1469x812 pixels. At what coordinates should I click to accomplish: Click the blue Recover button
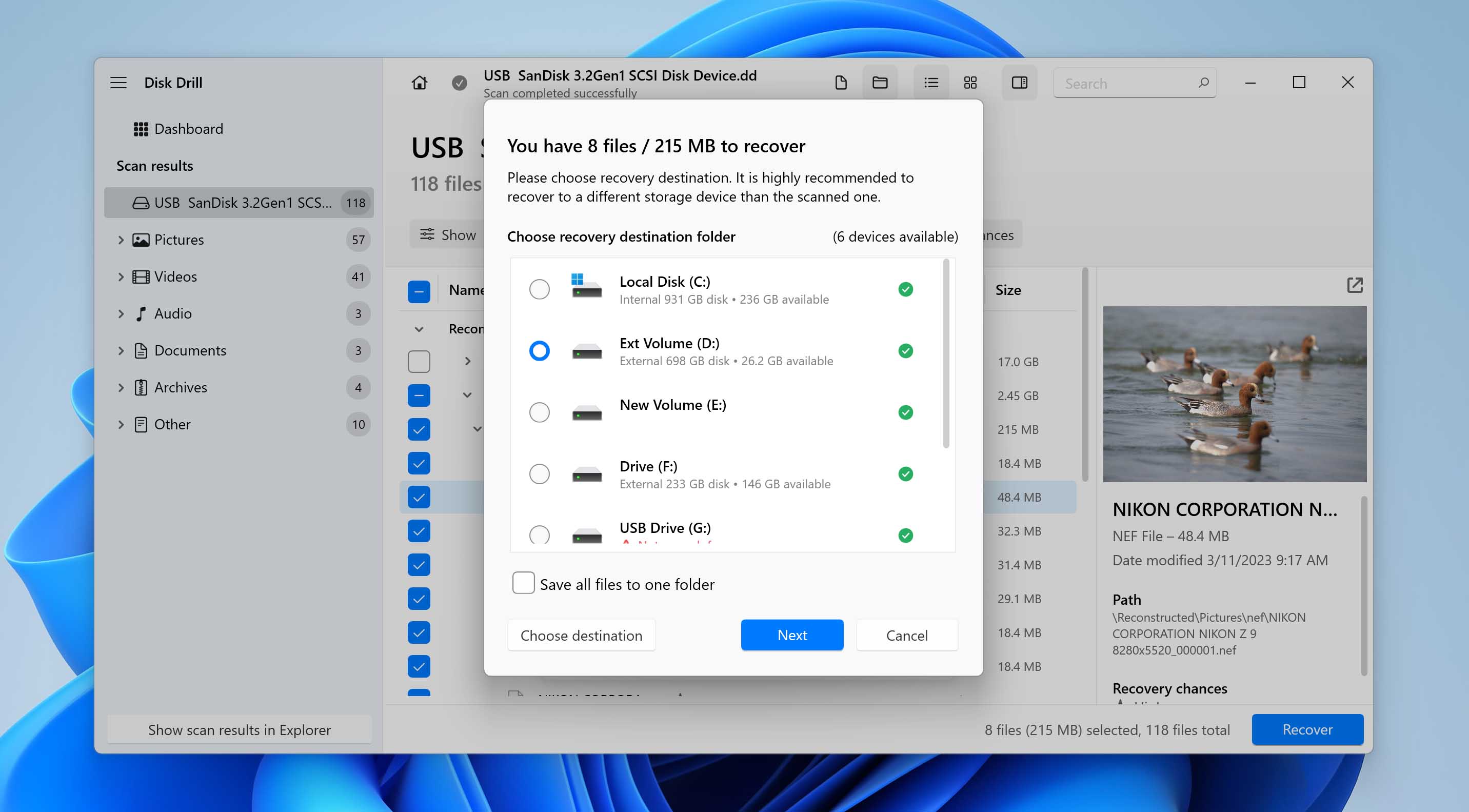(x=1307, y=730)
